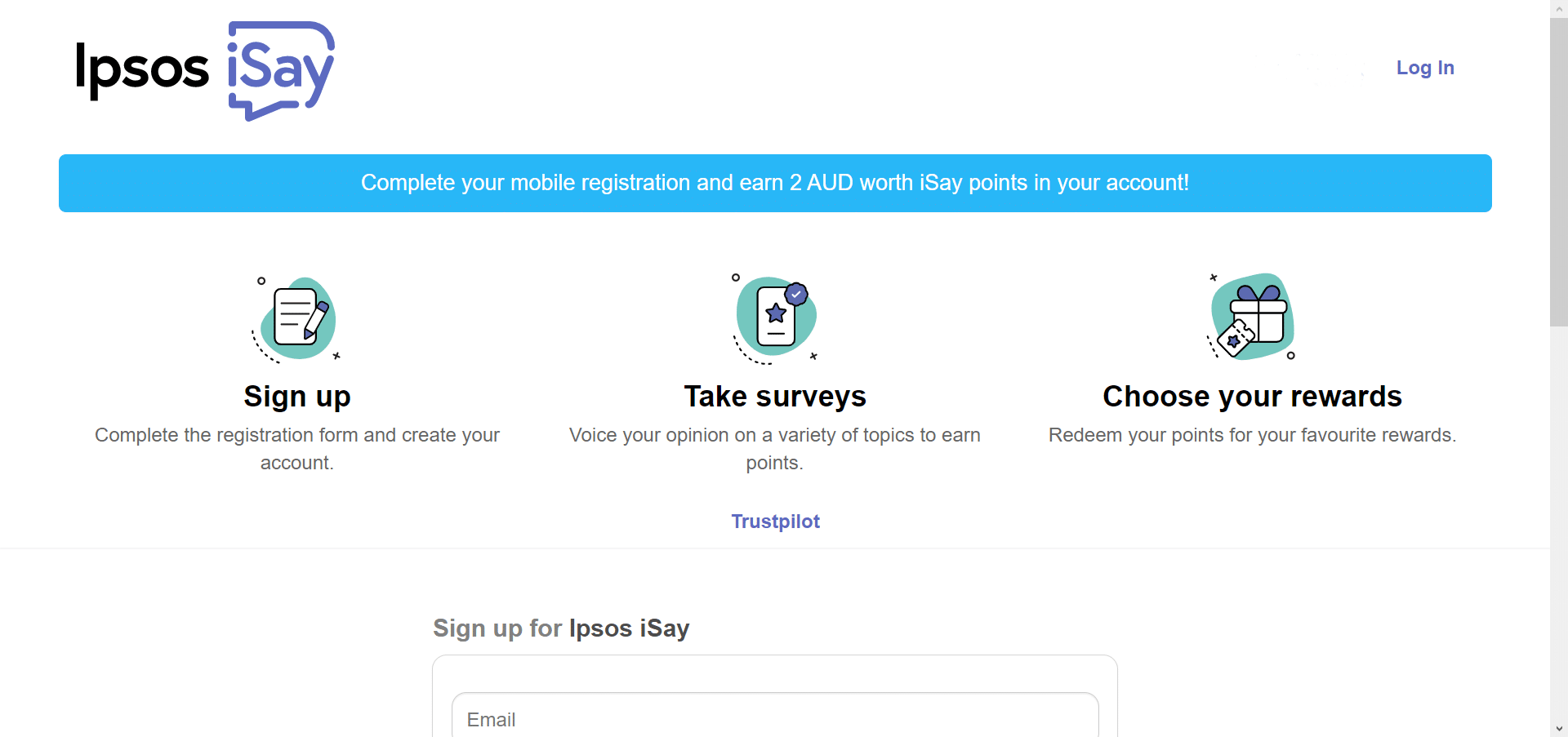Viewport: 1568px width, 737px height.
Task: Visit the Trustpilot reviews link
Action: pyautogui.click(x=775, y=522)
